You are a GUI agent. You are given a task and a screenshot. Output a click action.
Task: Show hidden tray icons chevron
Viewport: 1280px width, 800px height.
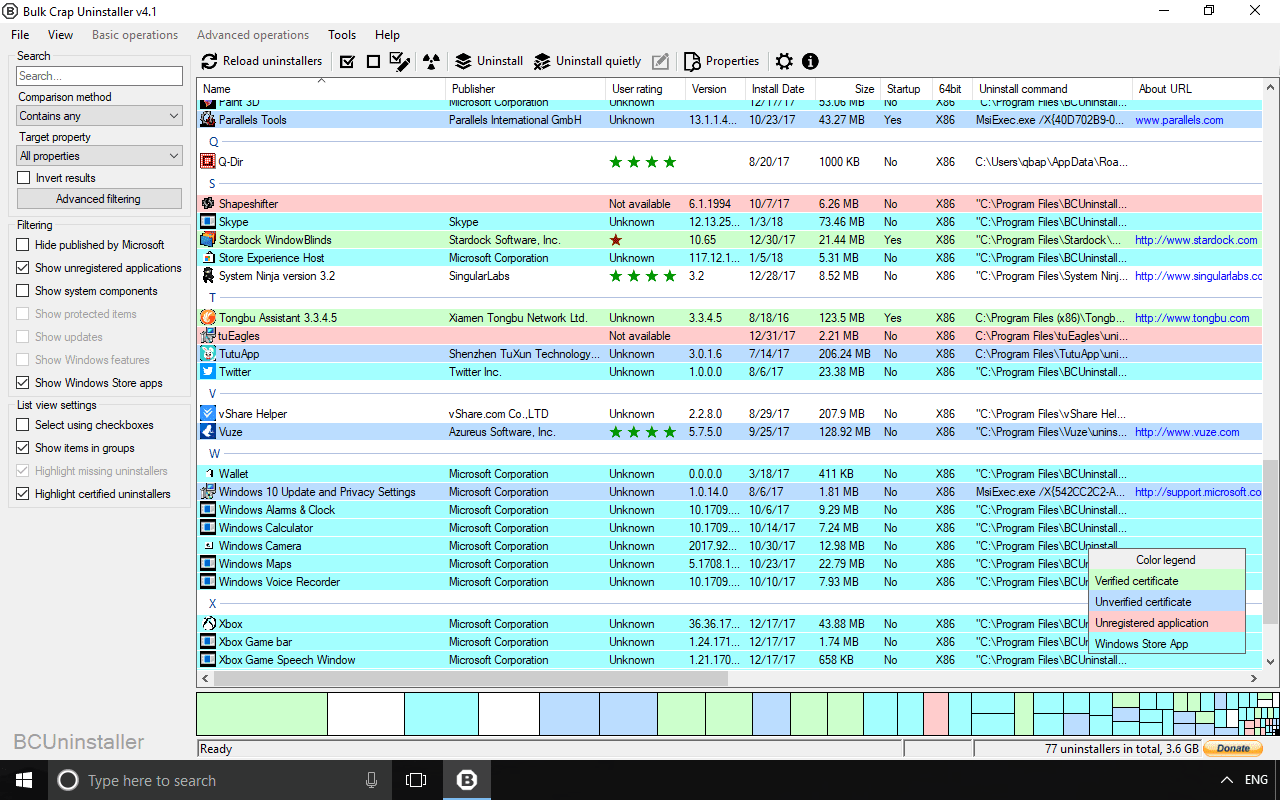pyautogui.click(x=1227, y=780)
